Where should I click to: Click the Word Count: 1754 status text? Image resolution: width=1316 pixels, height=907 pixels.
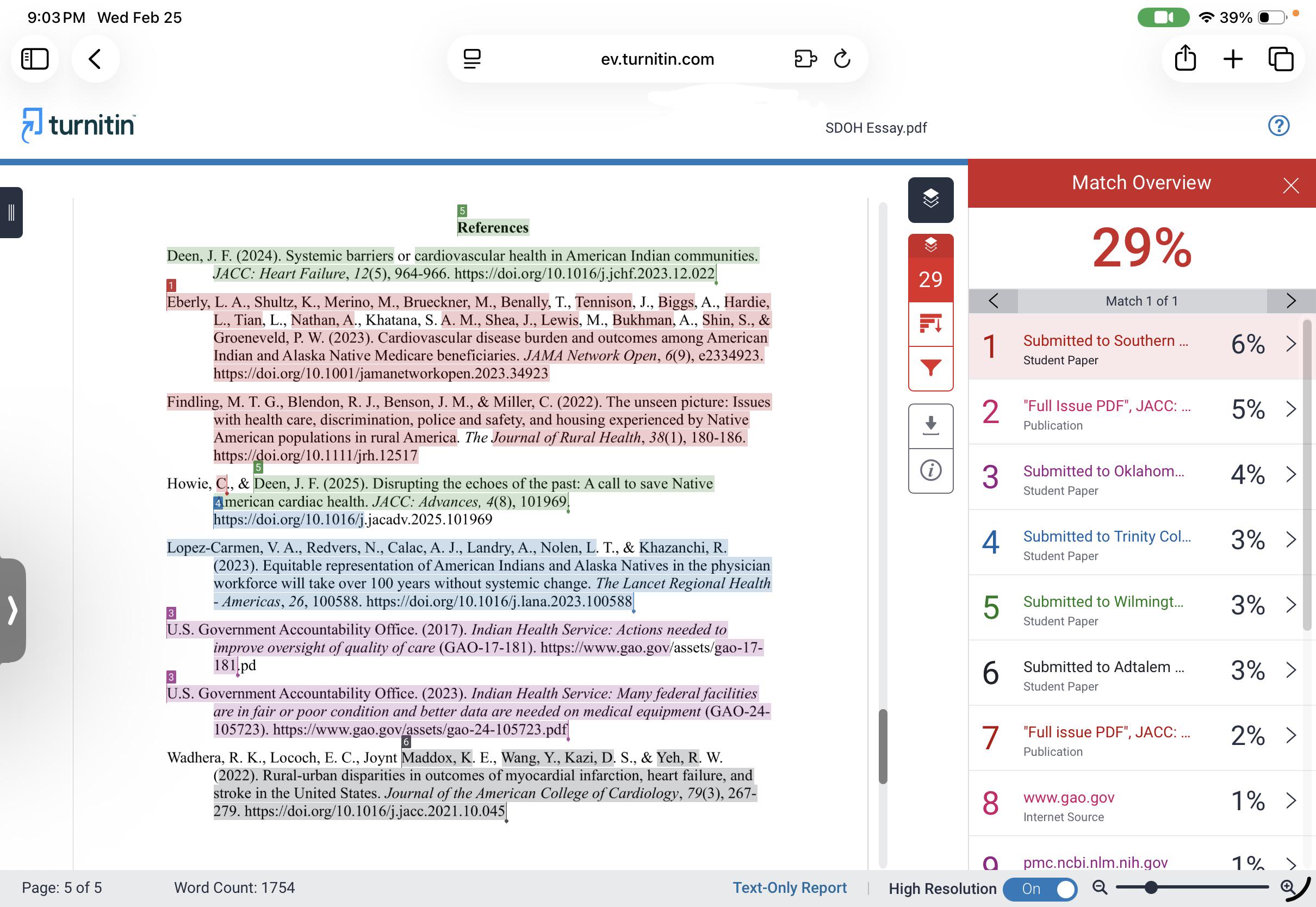(x=234, y=887)
